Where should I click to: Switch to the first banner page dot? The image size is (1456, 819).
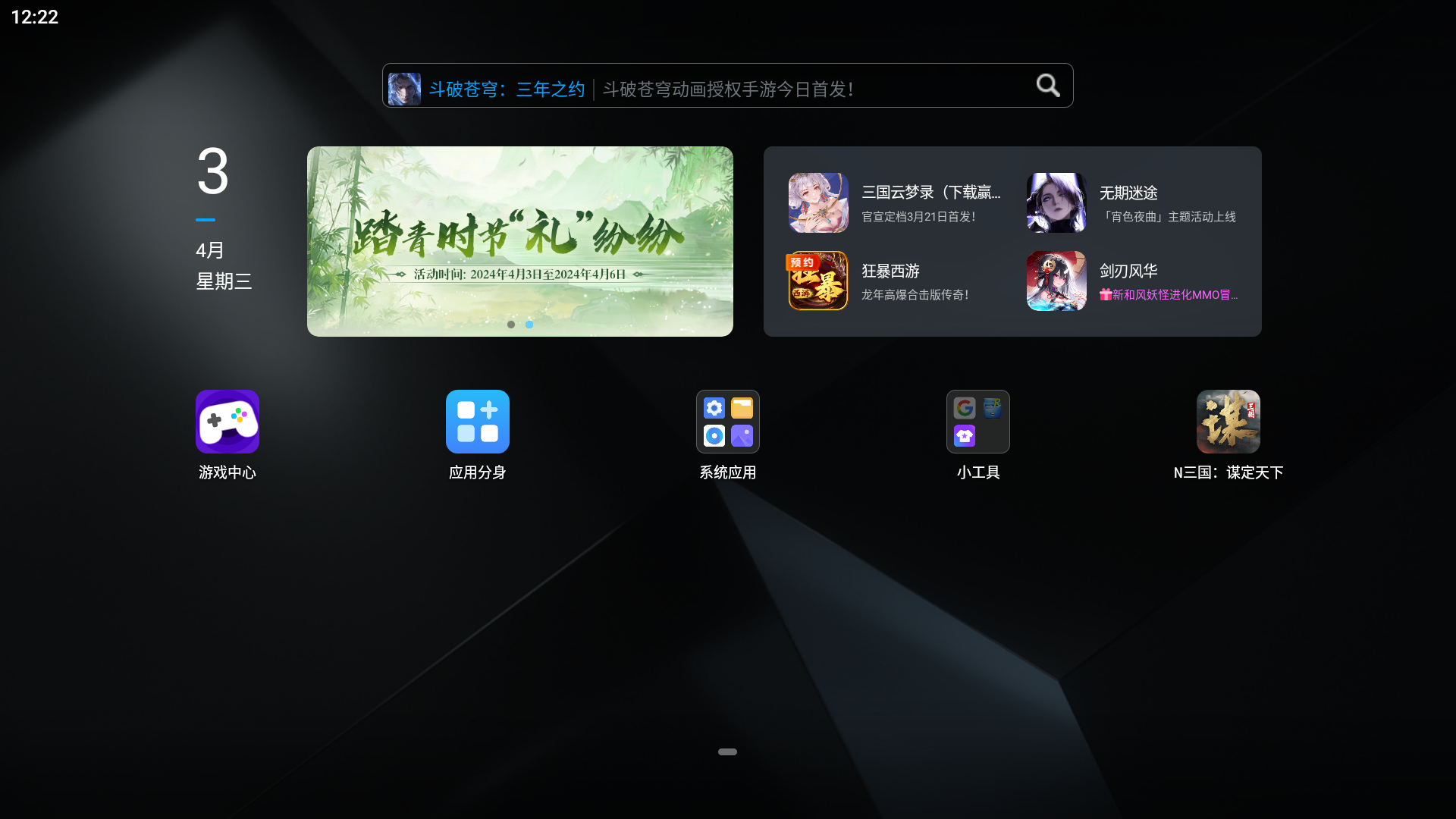(x=511, y=325)
